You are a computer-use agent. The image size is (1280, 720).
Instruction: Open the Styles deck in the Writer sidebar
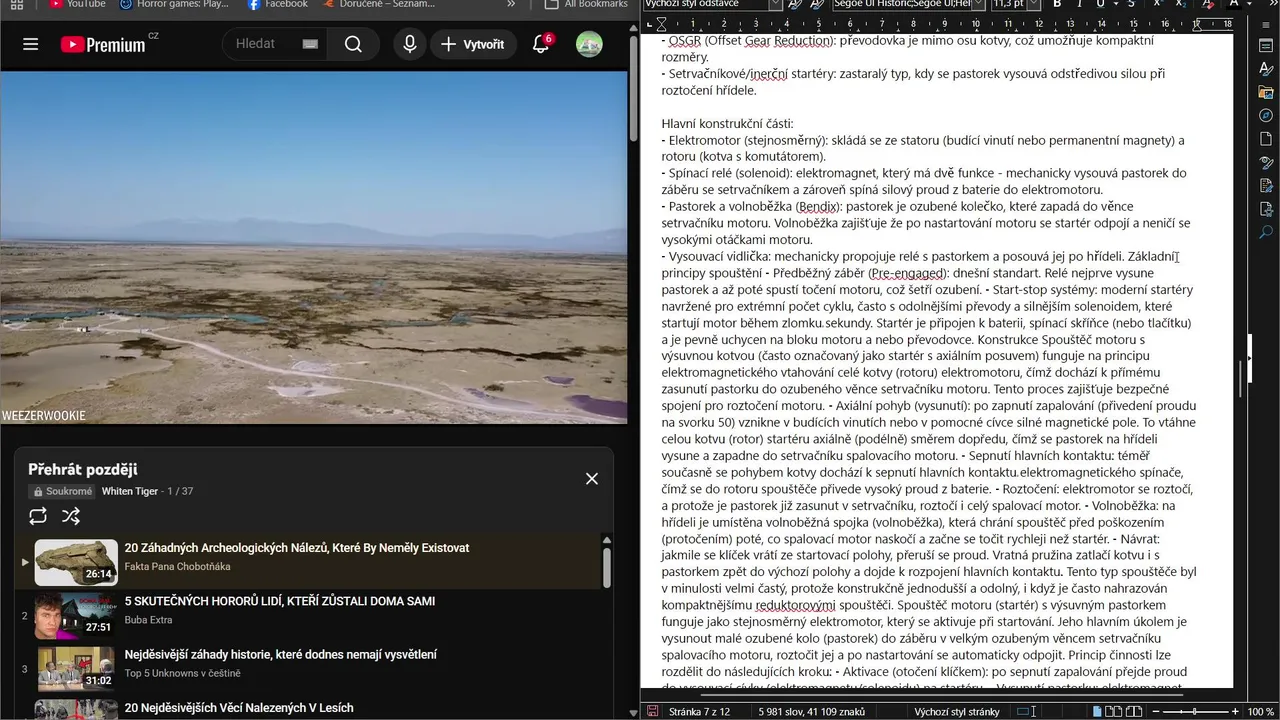pos(1265,68)
